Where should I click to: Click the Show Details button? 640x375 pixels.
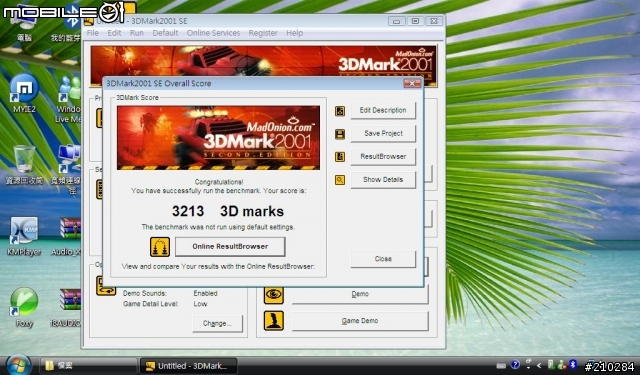pos(383,180)
